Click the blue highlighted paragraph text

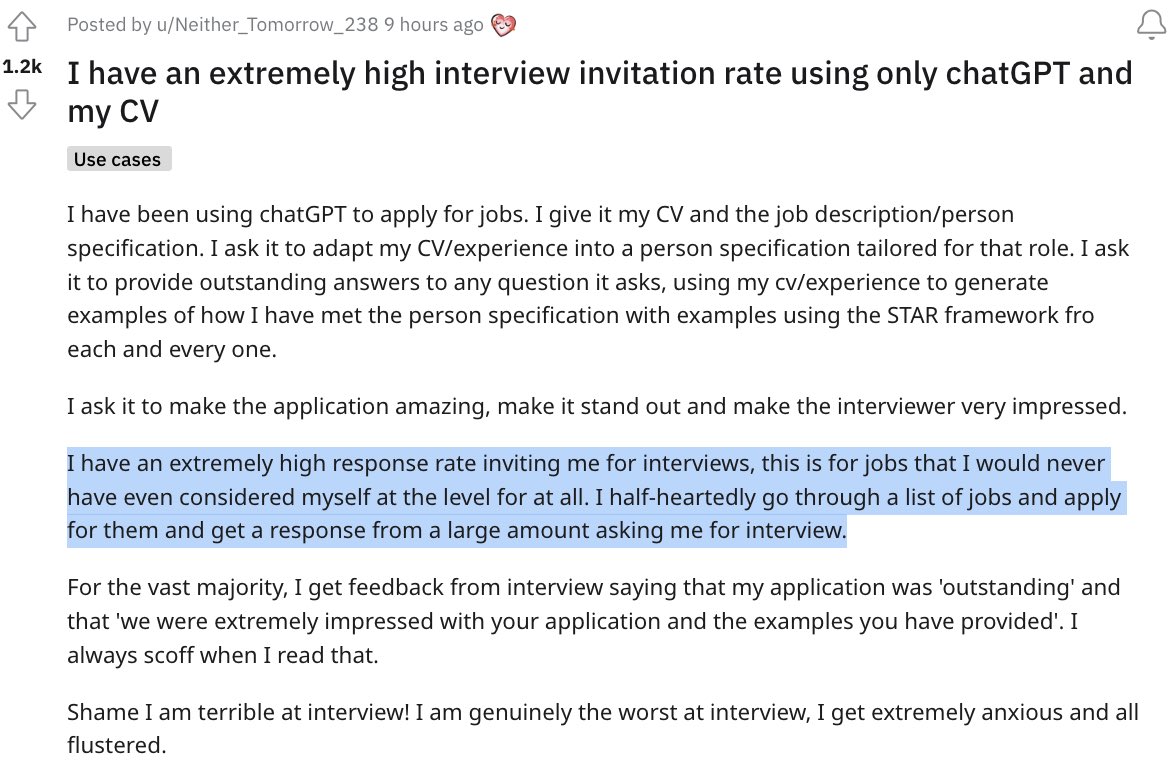pyautogui.click(x=596, y=497)
